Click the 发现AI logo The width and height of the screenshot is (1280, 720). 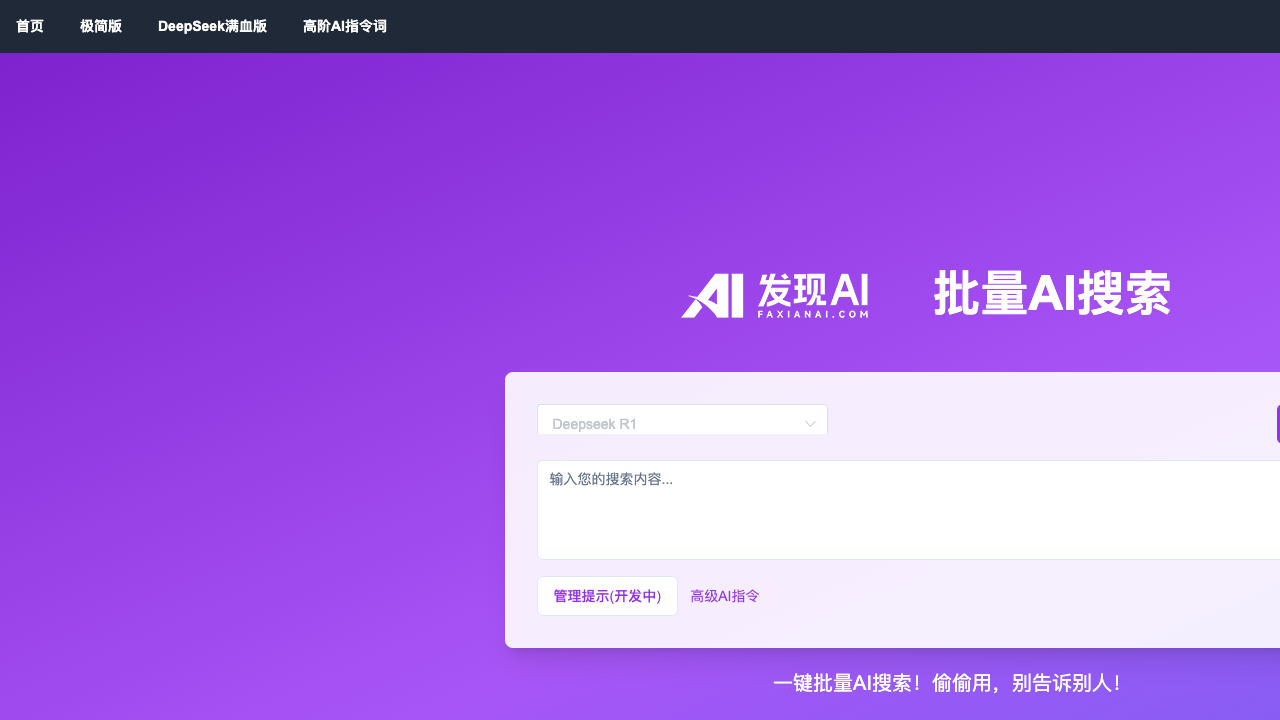click(x=775, y=295)
